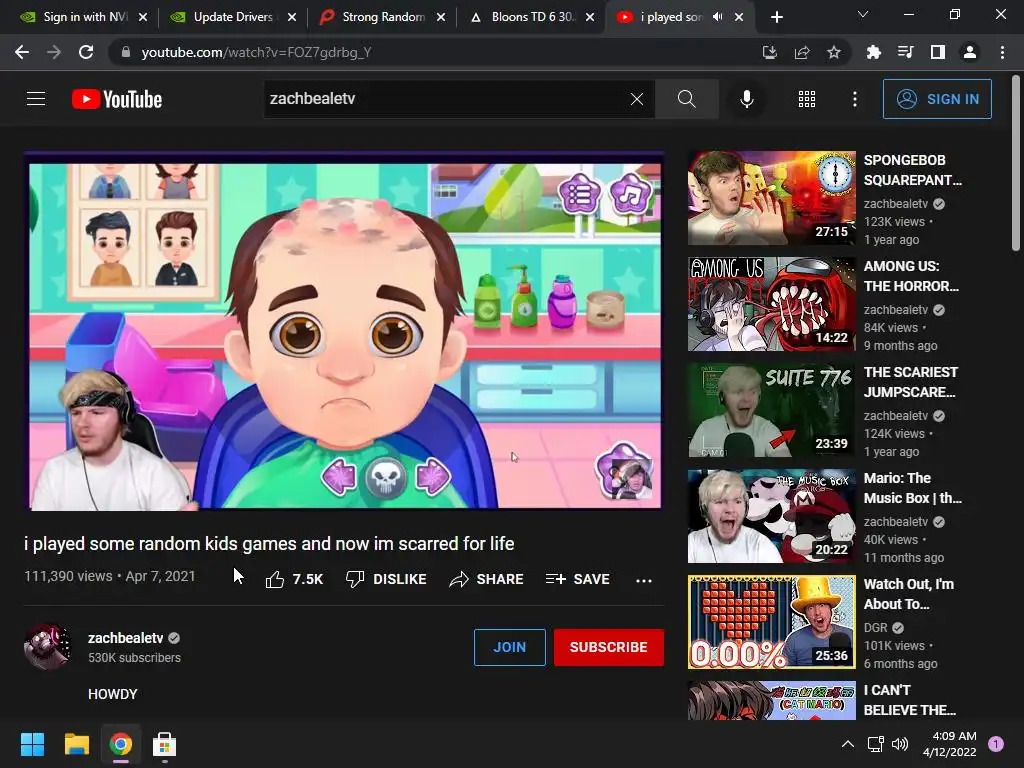The width and height of the screenshot is (1024, 768).
Task: Open Mario: The Music Box thumbnail
Action: point(771,516)
